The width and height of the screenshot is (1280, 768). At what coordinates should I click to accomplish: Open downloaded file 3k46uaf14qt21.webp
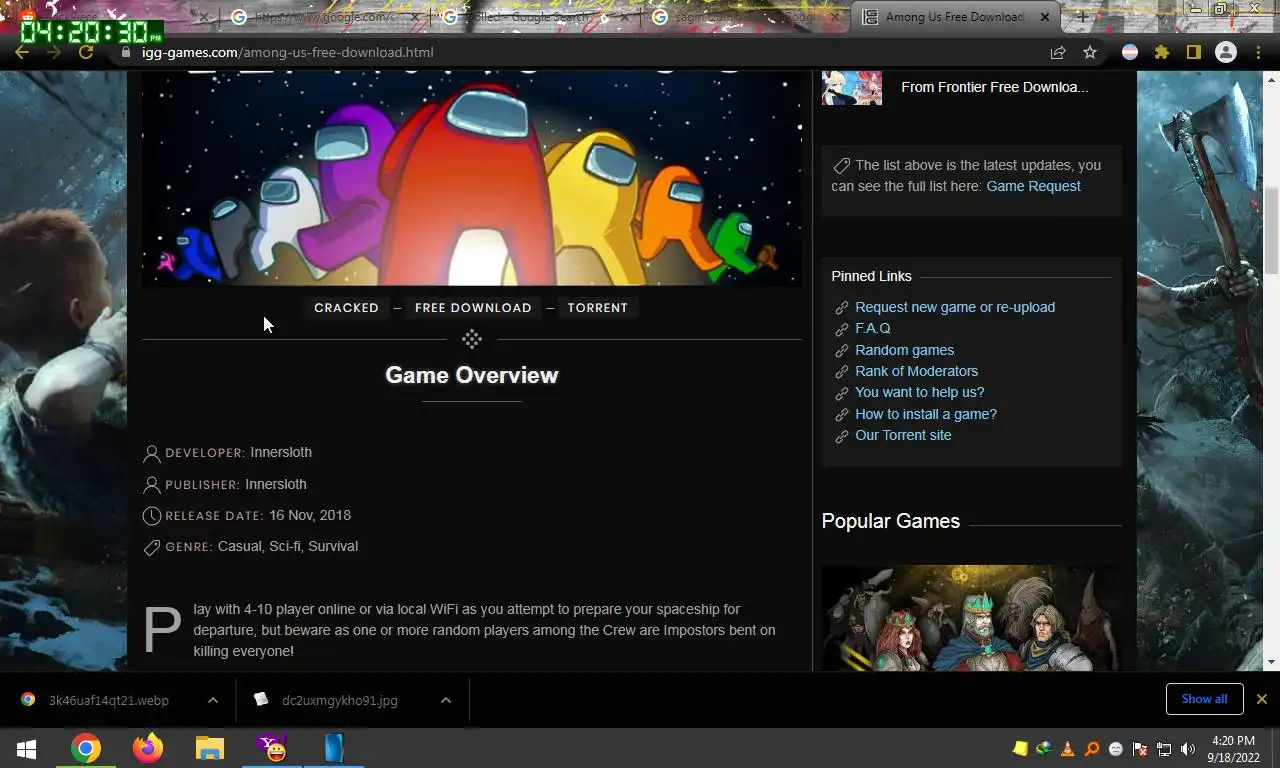pos(108,700)
